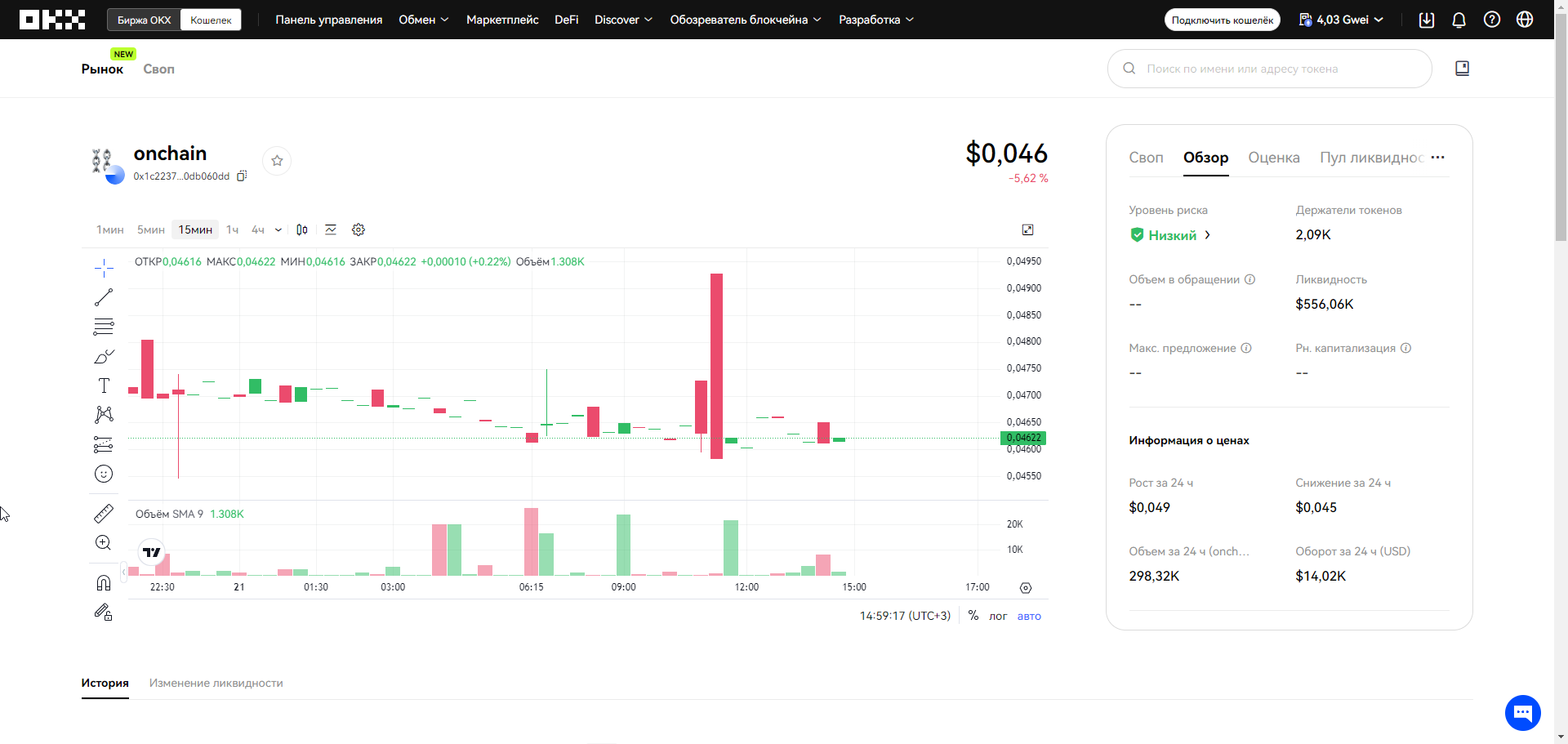Copy the onchain token contract address
Image resolution: width=1568 pixels, height=744 pixels.
coord(242,176)
